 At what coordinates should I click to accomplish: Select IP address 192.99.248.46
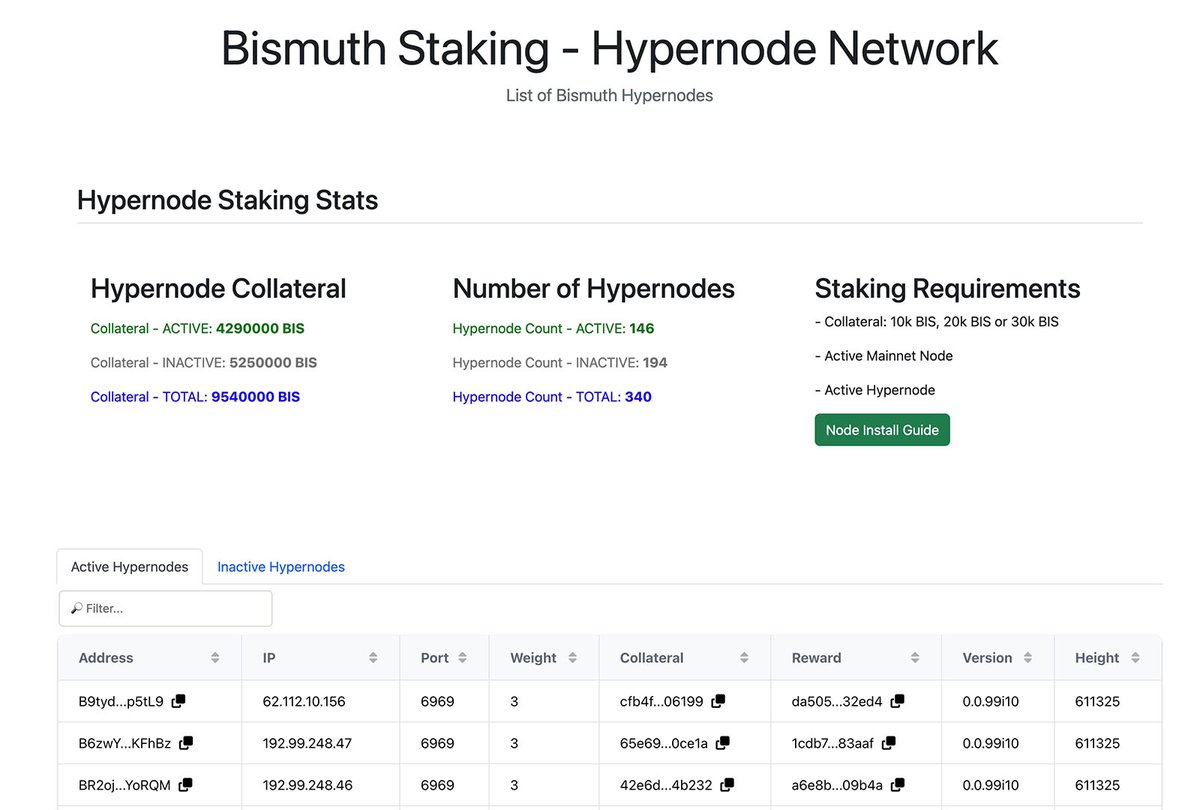(307, 786)
